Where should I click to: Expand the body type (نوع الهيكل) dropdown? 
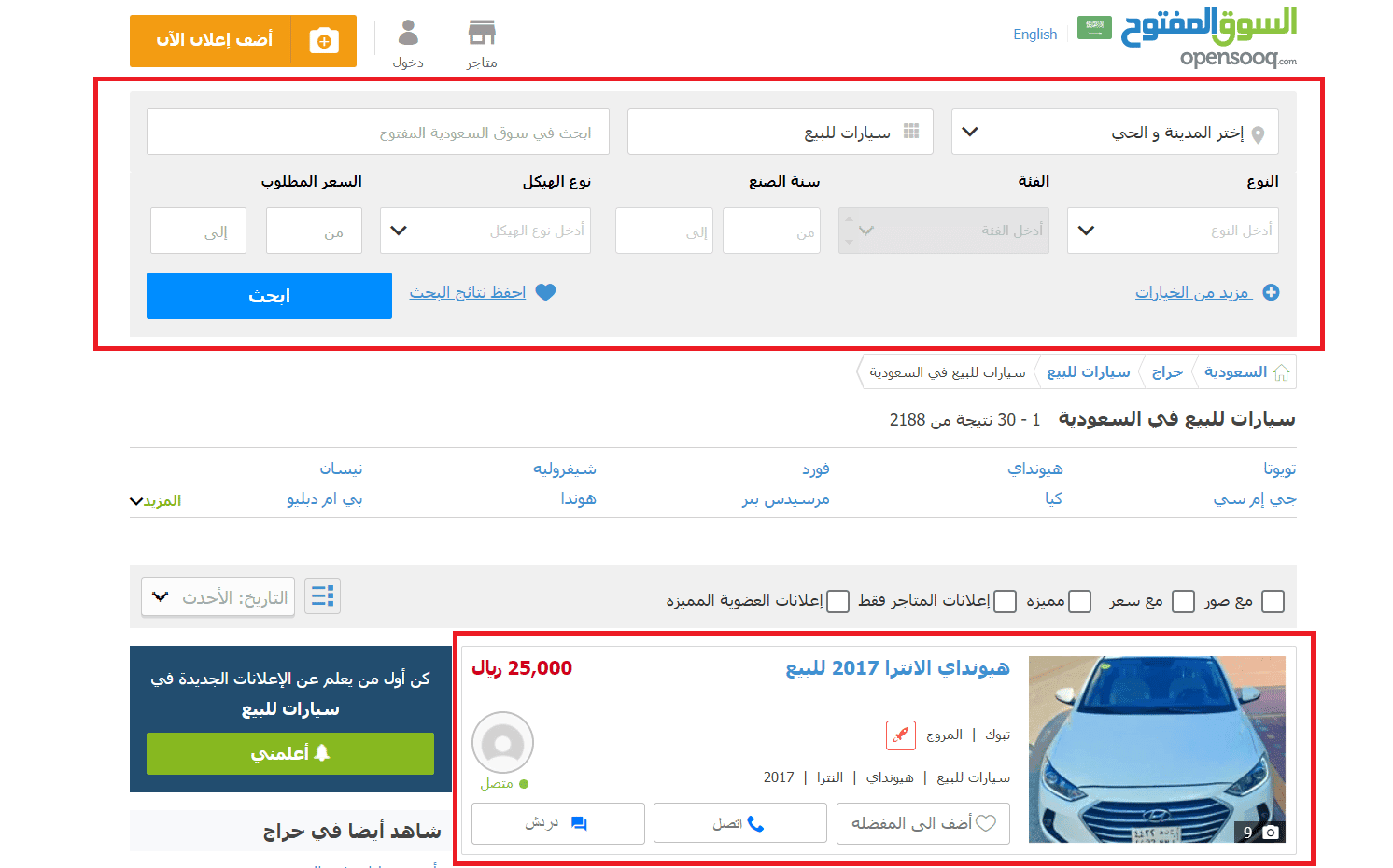tap(485, 231)
